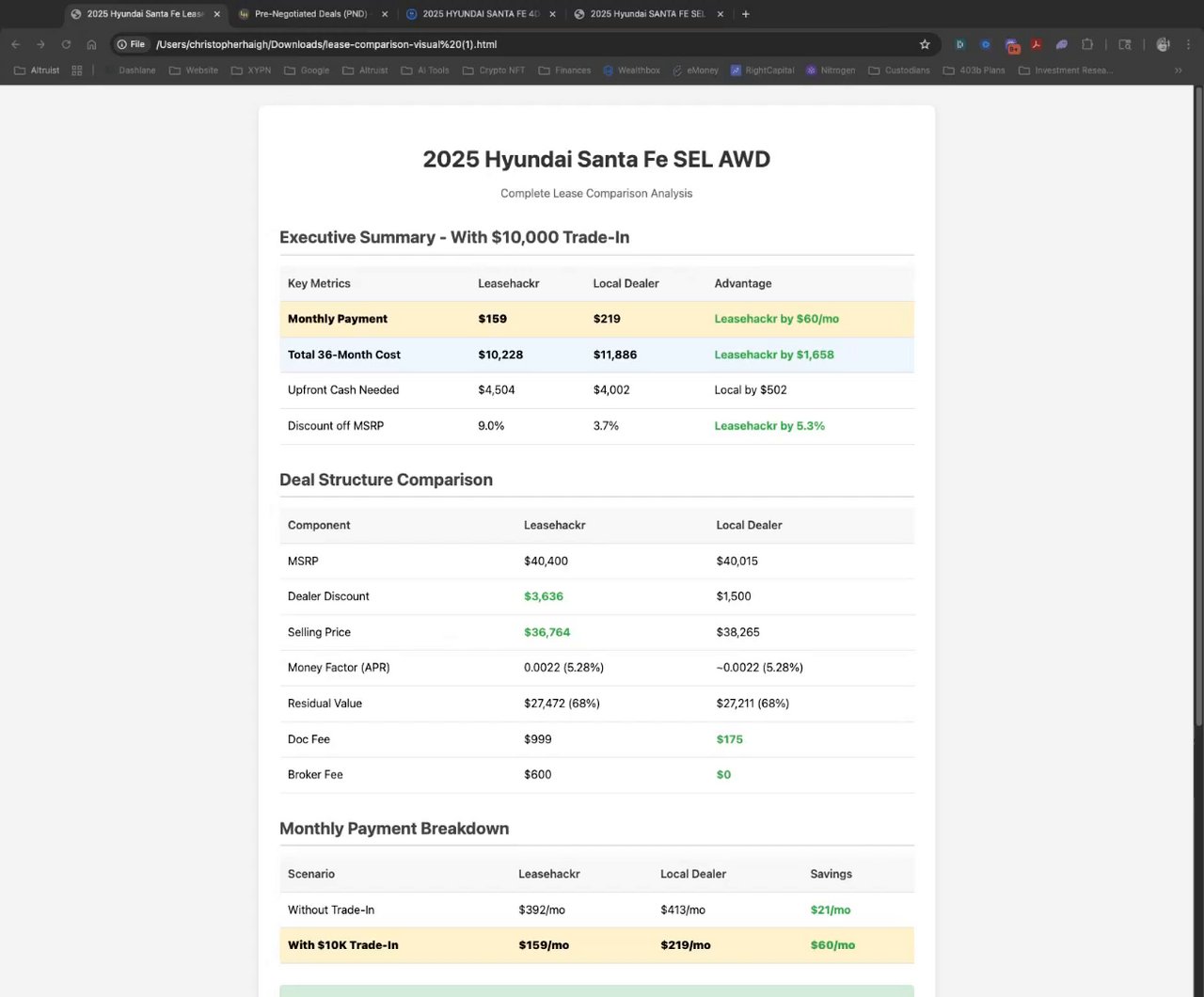The image size is (1204, 997).
Task: Close the 2025 HYUNDAI SANTA FE 4D tab
Action: [552, 14]
